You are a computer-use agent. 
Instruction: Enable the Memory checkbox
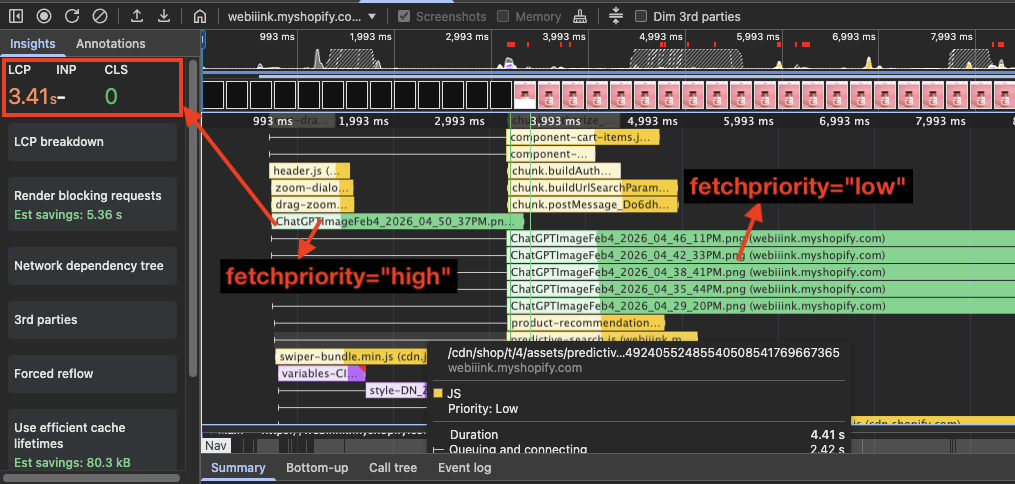[503, 17]
